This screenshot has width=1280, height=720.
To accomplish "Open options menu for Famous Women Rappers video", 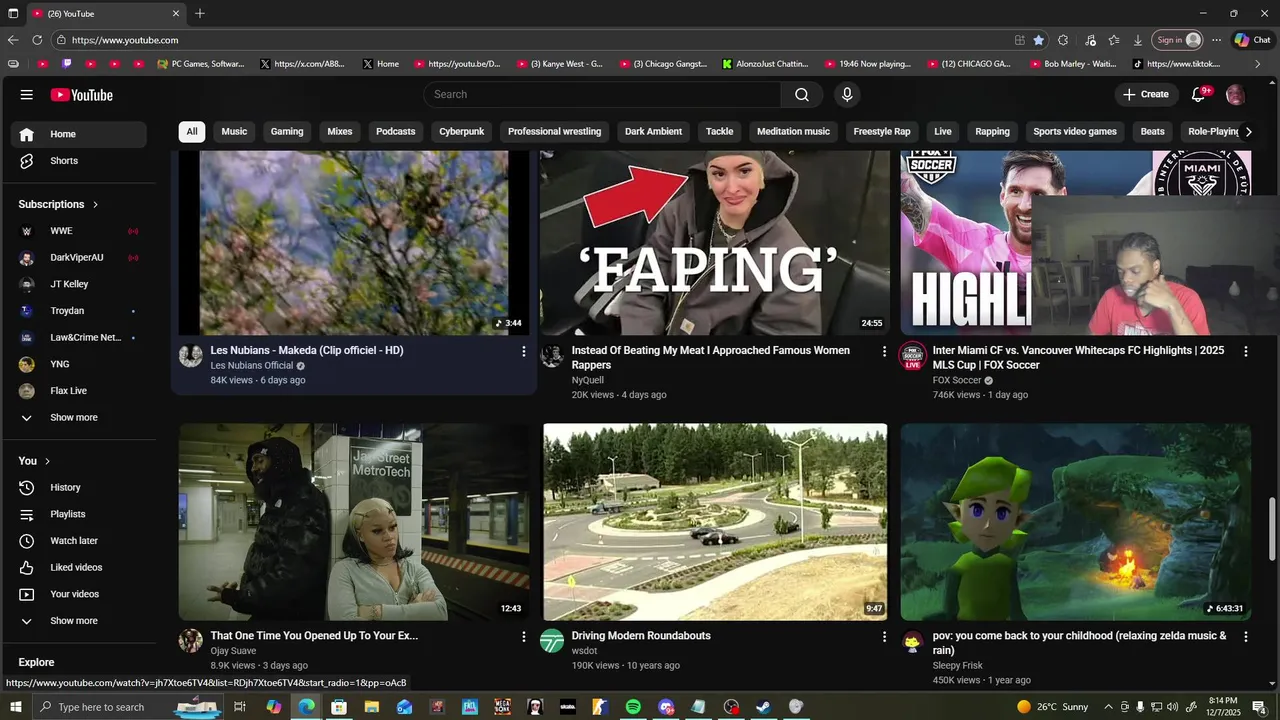I will [x=884, y=351].
